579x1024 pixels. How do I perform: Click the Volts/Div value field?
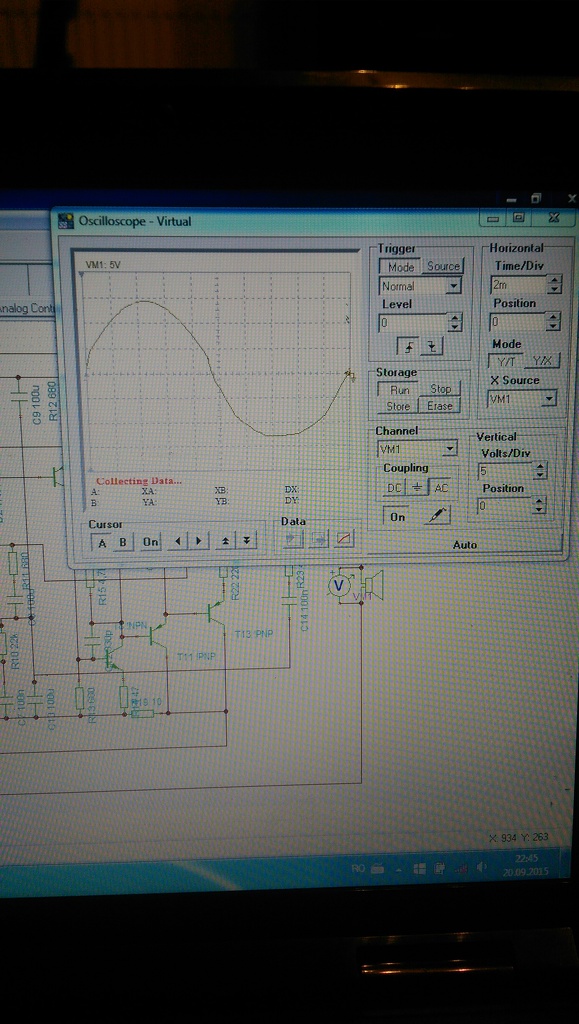505,471
